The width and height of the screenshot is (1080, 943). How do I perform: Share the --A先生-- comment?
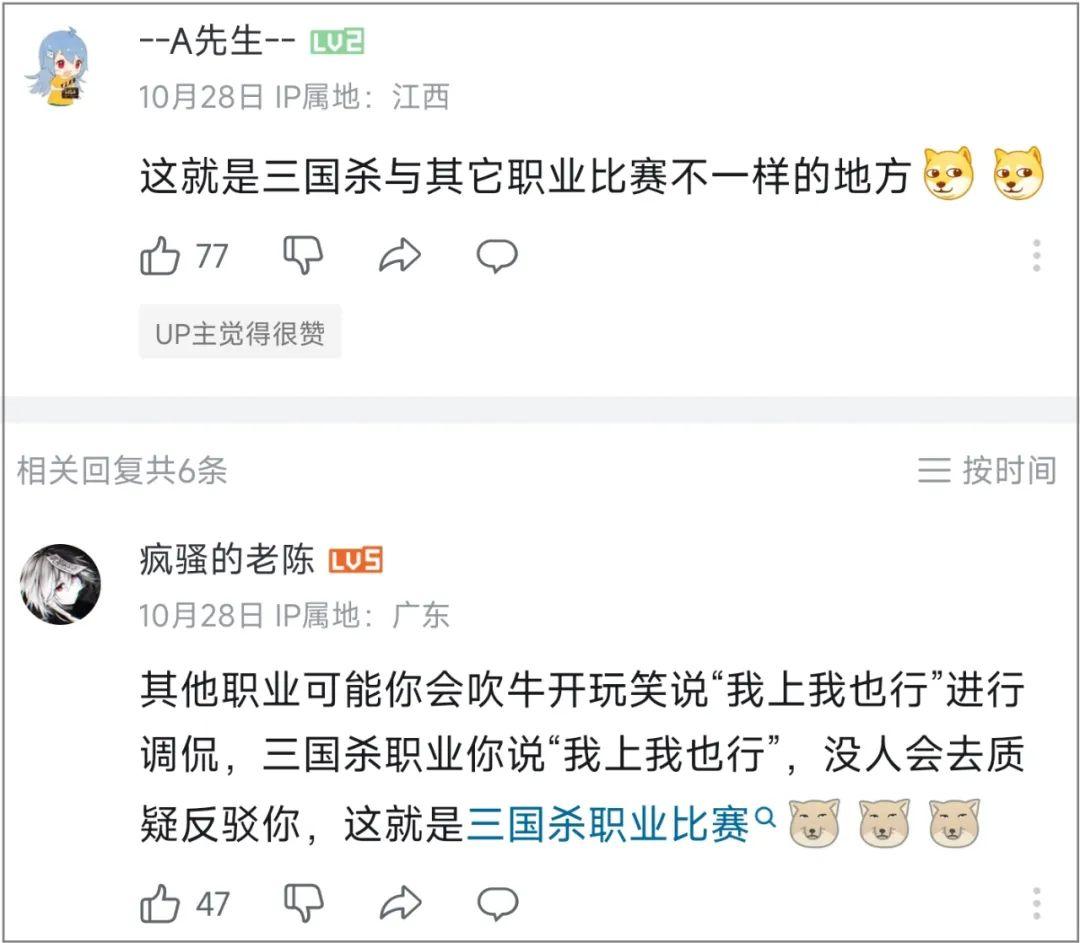[400, 257]
